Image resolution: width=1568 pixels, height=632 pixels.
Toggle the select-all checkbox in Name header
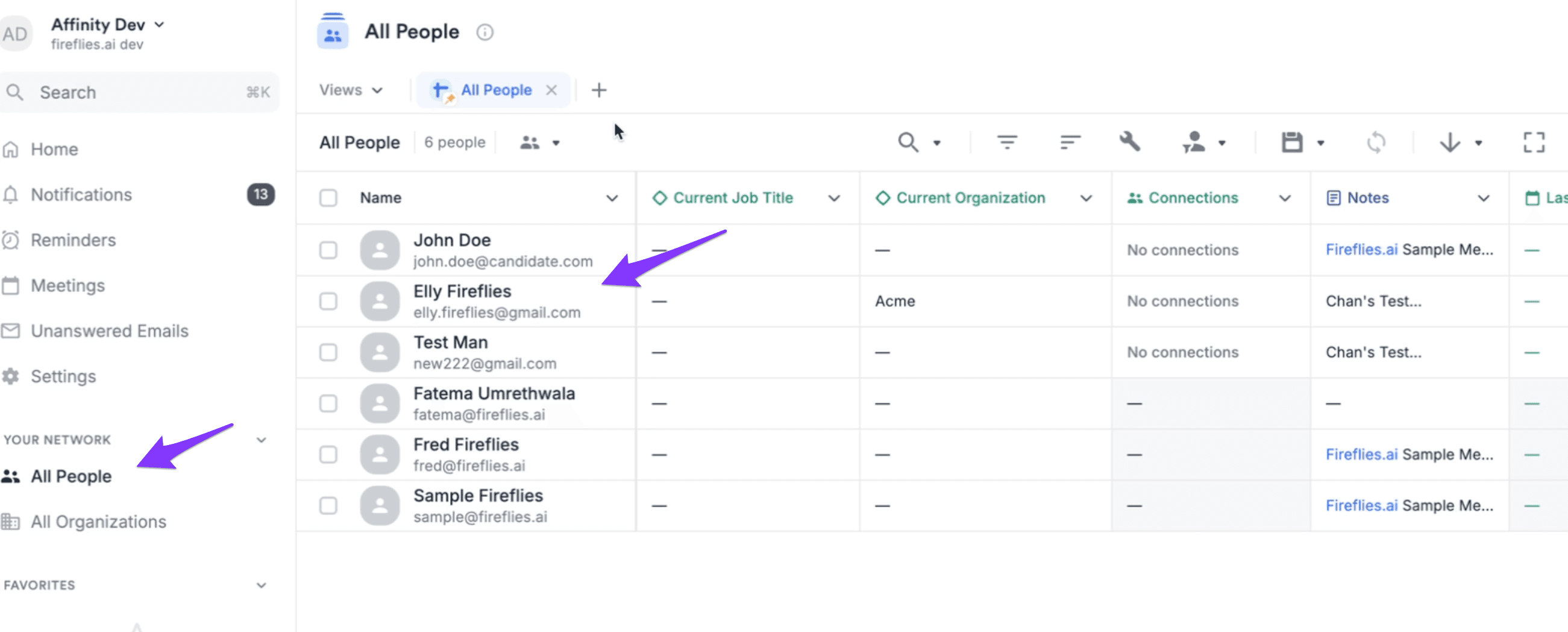(x=328, y=198)
